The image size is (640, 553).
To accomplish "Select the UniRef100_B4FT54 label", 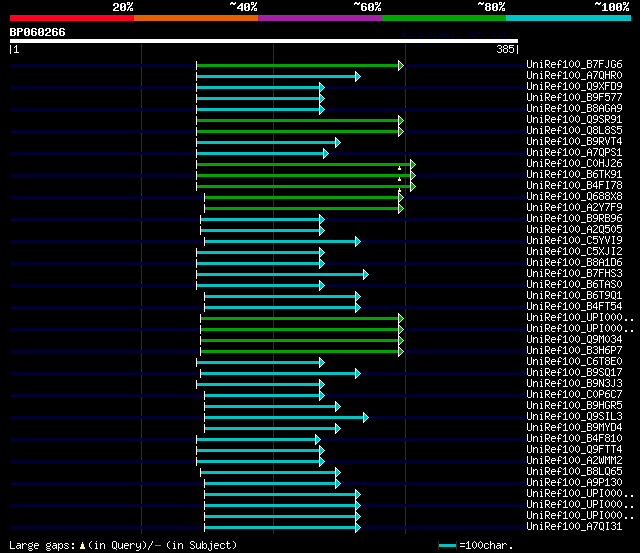I will (x=574, y=307).
